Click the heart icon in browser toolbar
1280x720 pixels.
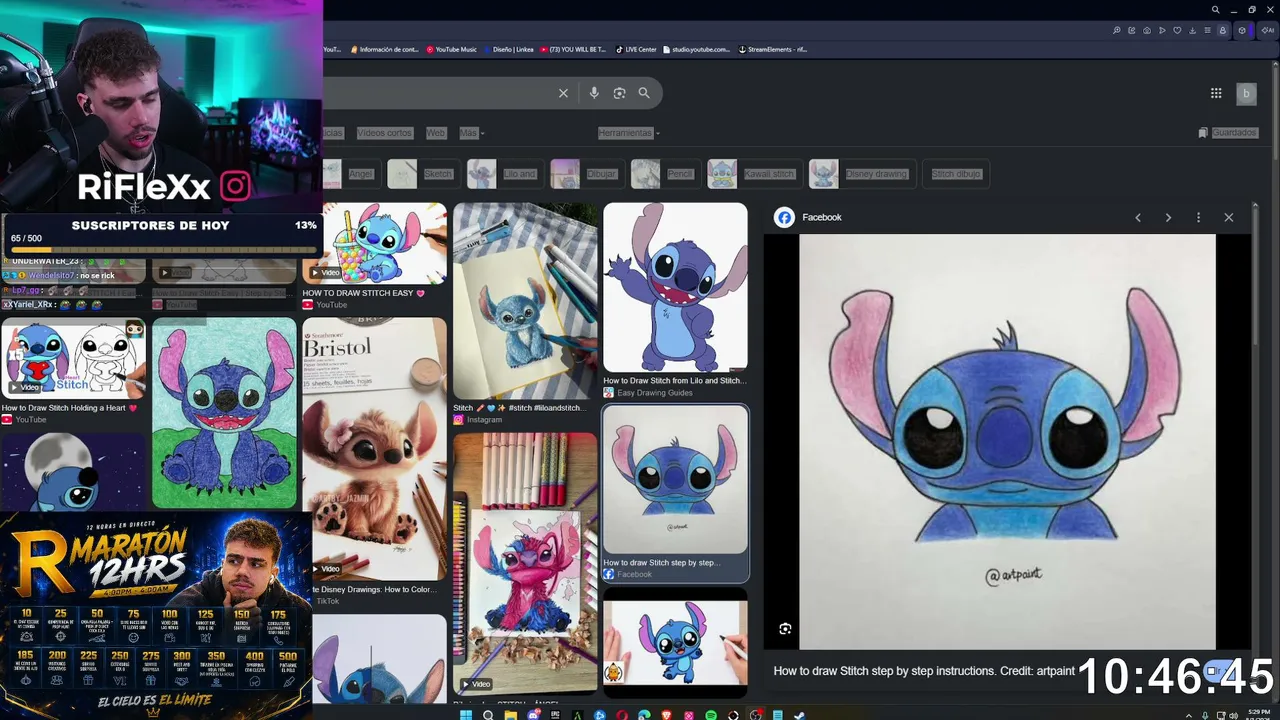1177,30
